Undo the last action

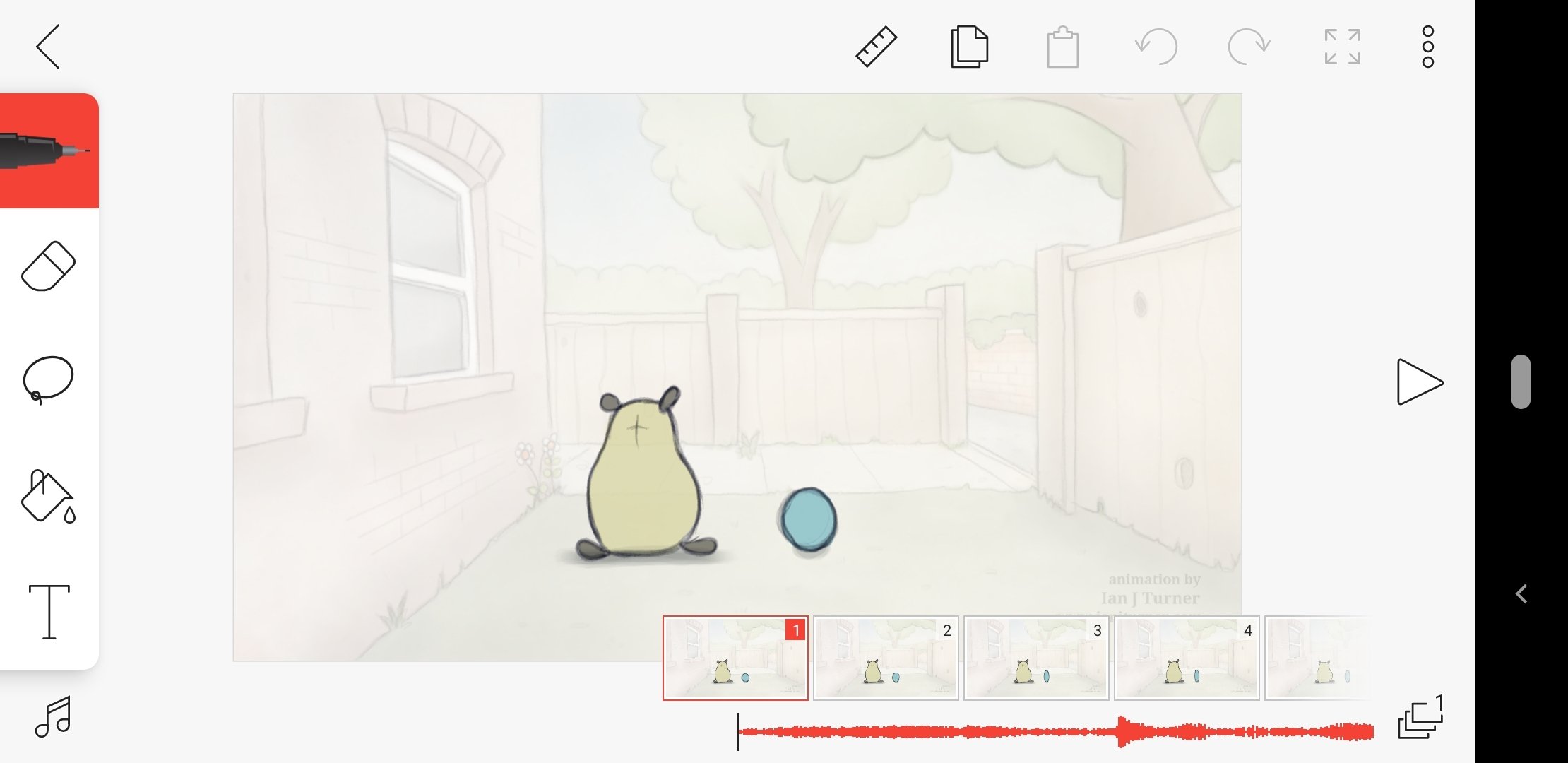coord(1156,47)
